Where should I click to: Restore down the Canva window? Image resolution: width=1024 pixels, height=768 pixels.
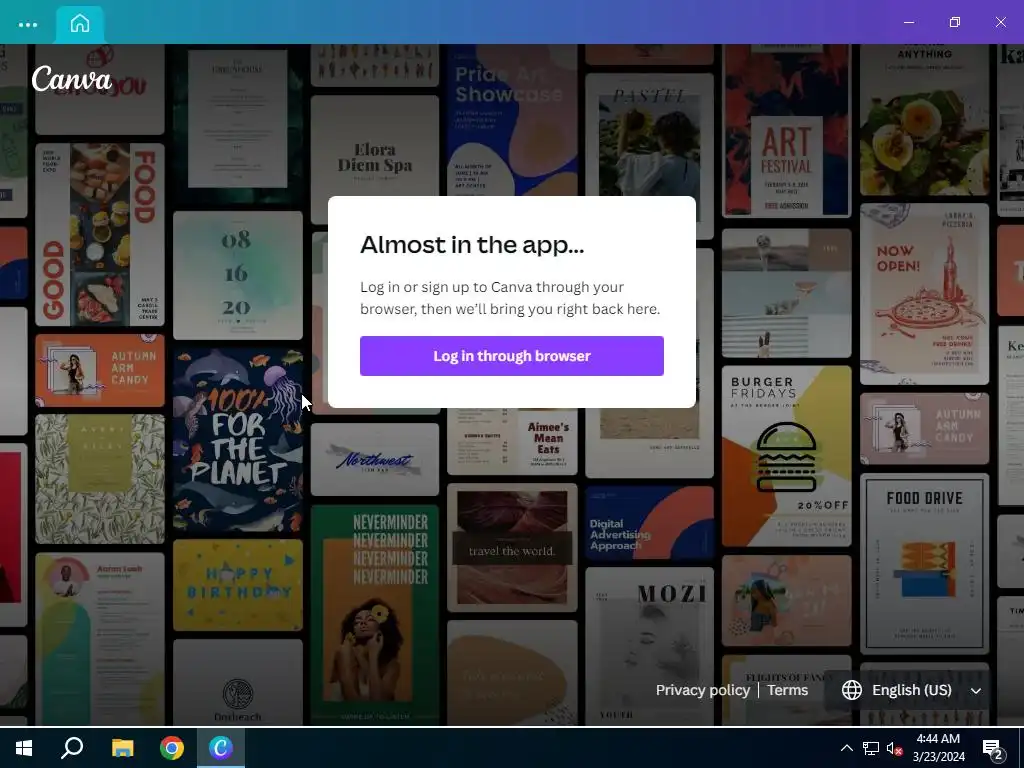pos(955,22)
